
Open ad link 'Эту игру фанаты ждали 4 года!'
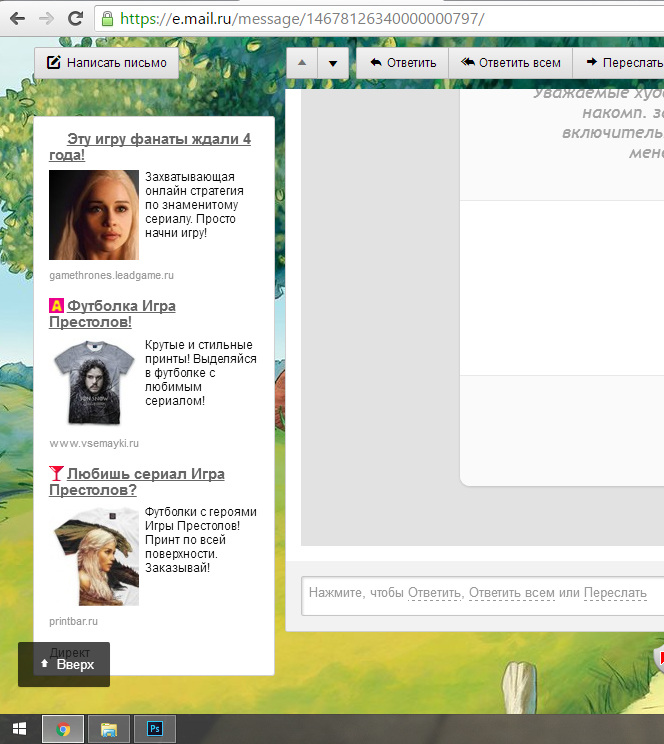(150, 147)
